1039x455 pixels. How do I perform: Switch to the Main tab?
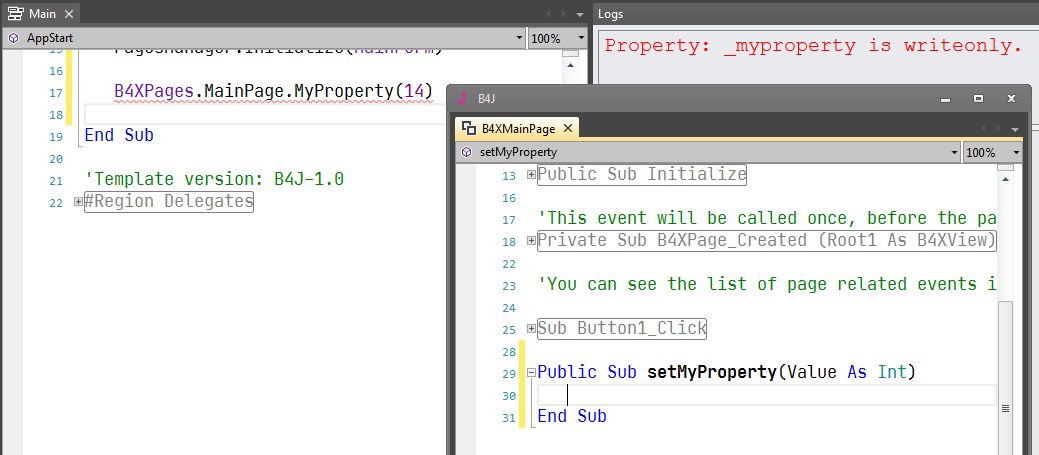pos(42,13)
